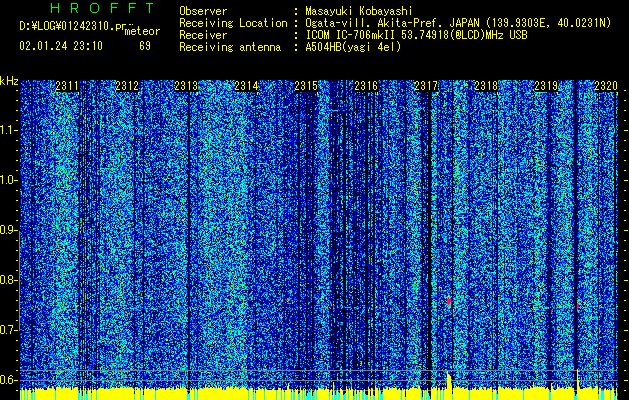This screenshot has width=629, height=400.
Task: Click the 'Receiver' field label
Action: (x=203, y=35)
